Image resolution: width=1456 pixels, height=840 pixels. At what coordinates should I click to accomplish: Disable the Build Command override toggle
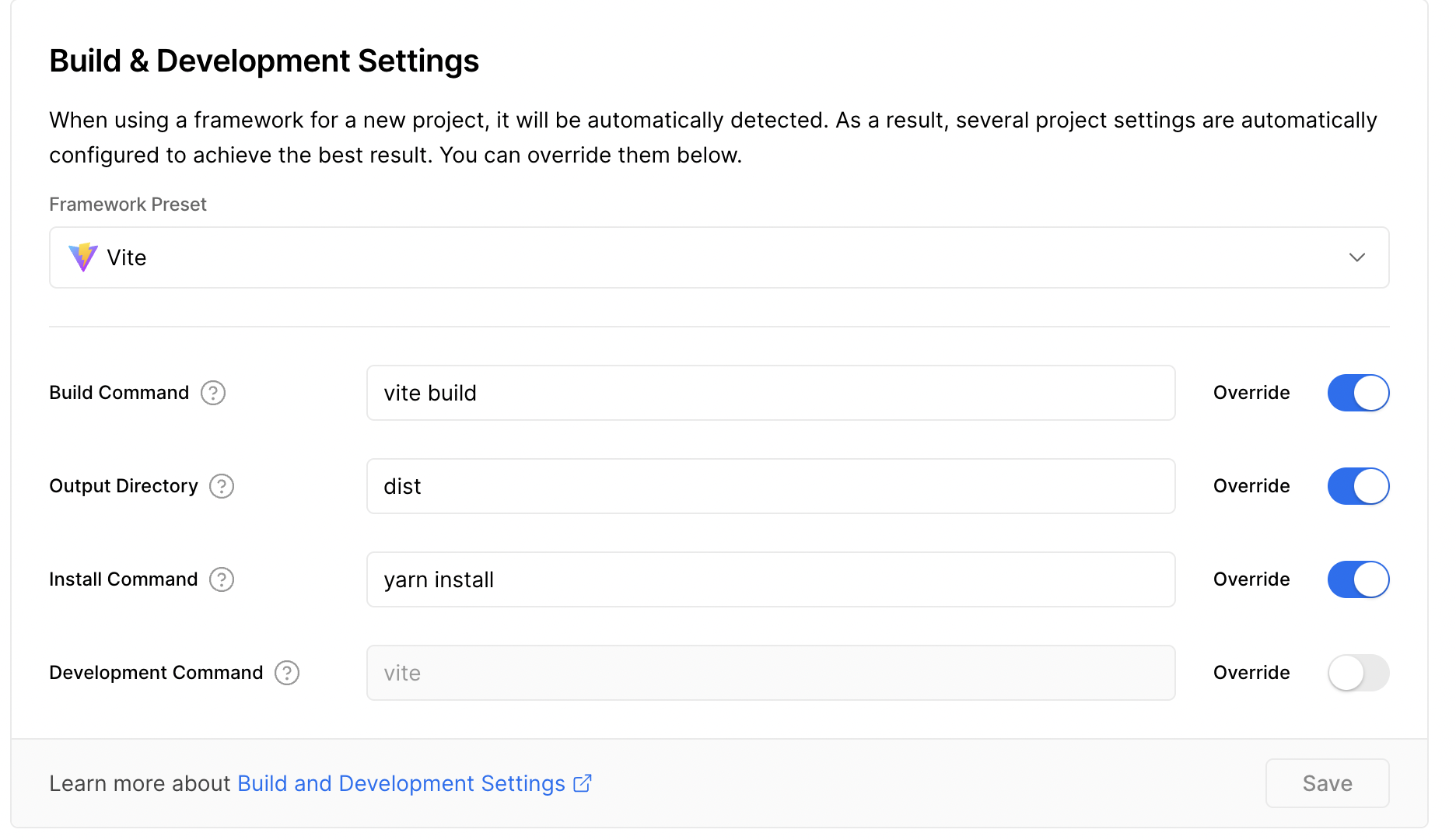1358,393
